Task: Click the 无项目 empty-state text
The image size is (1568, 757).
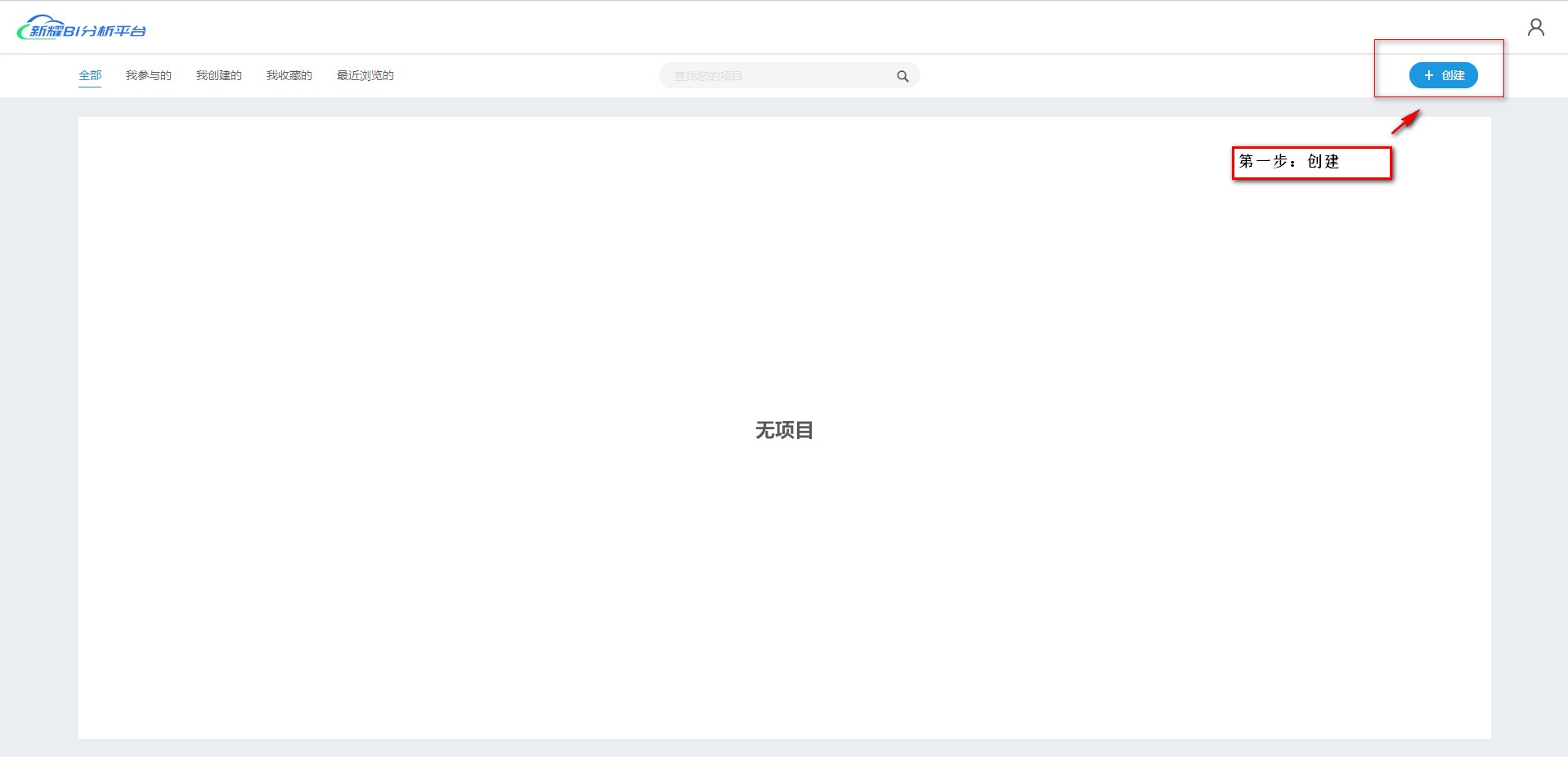Action: [x=783, y=430]
